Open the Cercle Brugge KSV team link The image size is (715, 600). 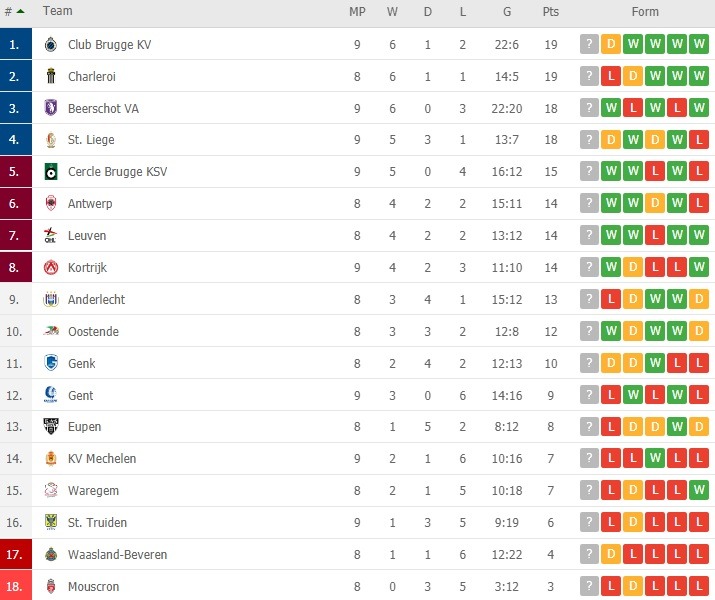[117, 172]
